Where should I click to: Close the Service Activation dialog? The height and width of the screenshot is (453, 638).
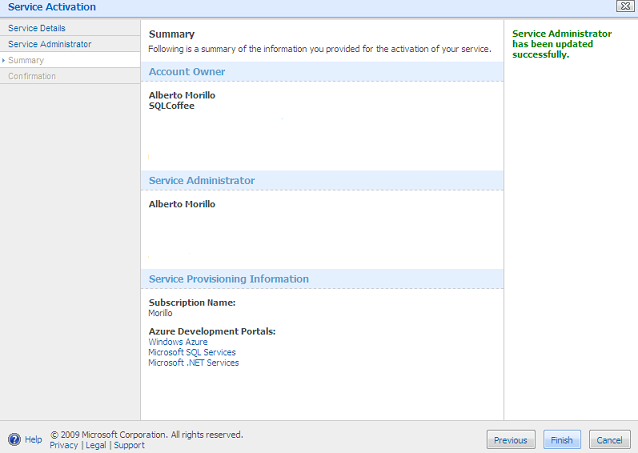(x=625, y=6)
